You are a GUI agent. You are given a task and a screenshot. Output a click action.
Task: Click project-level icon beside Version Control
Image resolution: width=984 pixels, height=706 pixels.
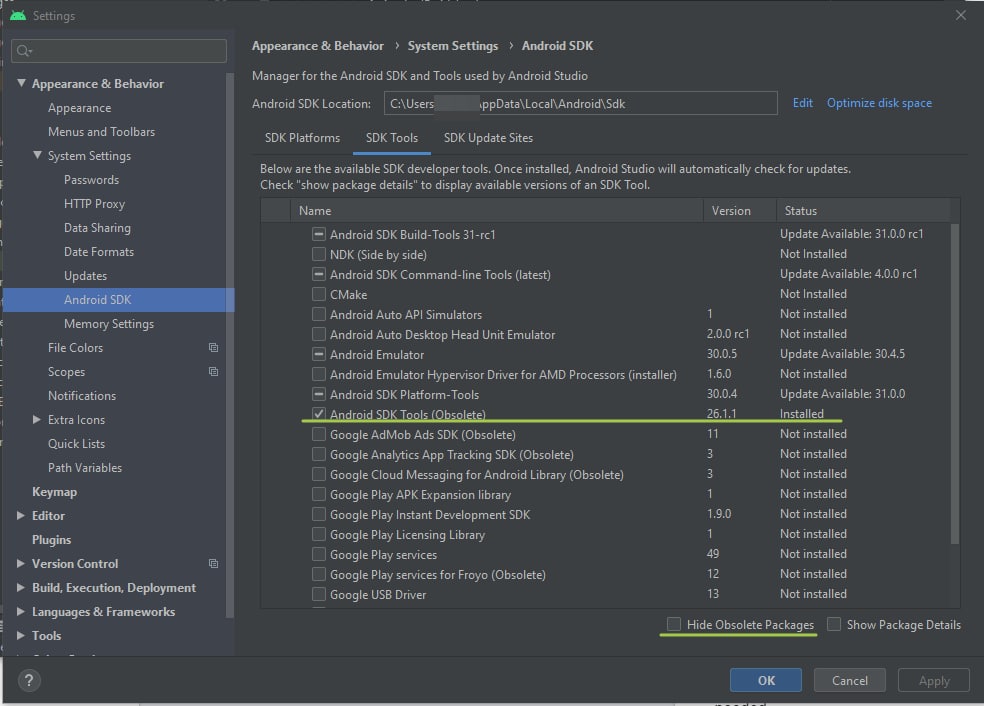[213, 564]
